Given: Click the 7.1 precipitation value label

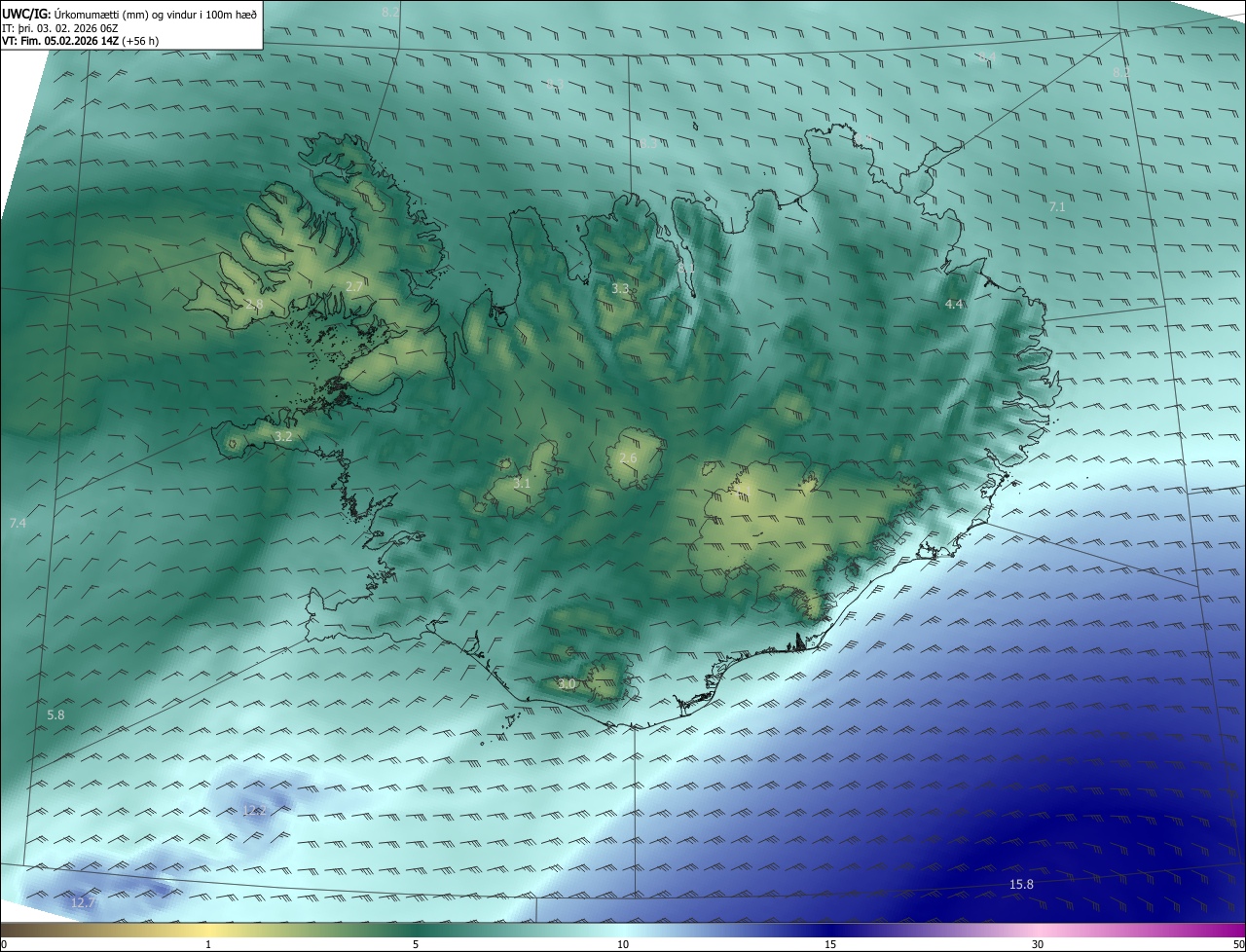Looking at the screenshot, I should coord(1057,207).
